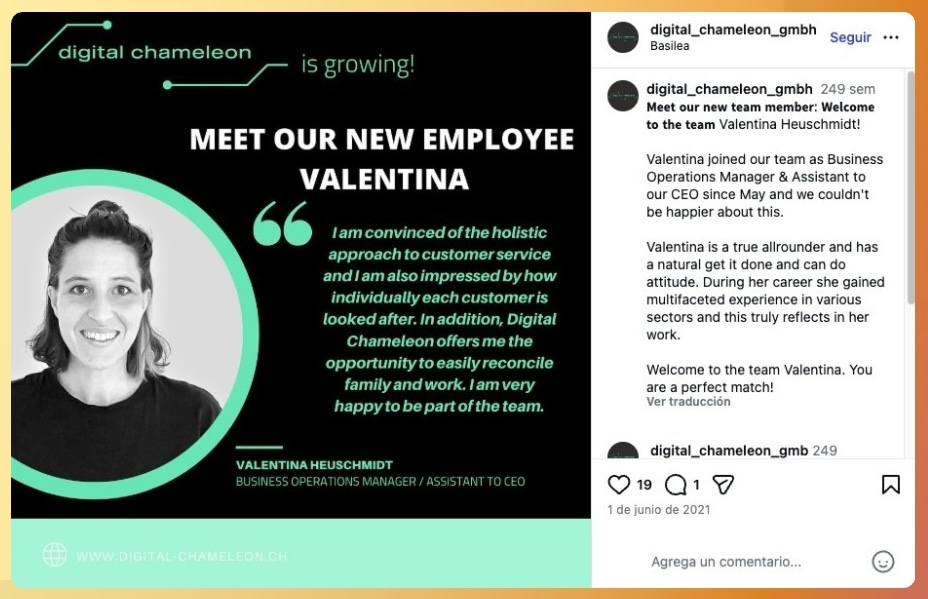
Task: Follow the account with the Seguir button
Action: tap(850, 37)
